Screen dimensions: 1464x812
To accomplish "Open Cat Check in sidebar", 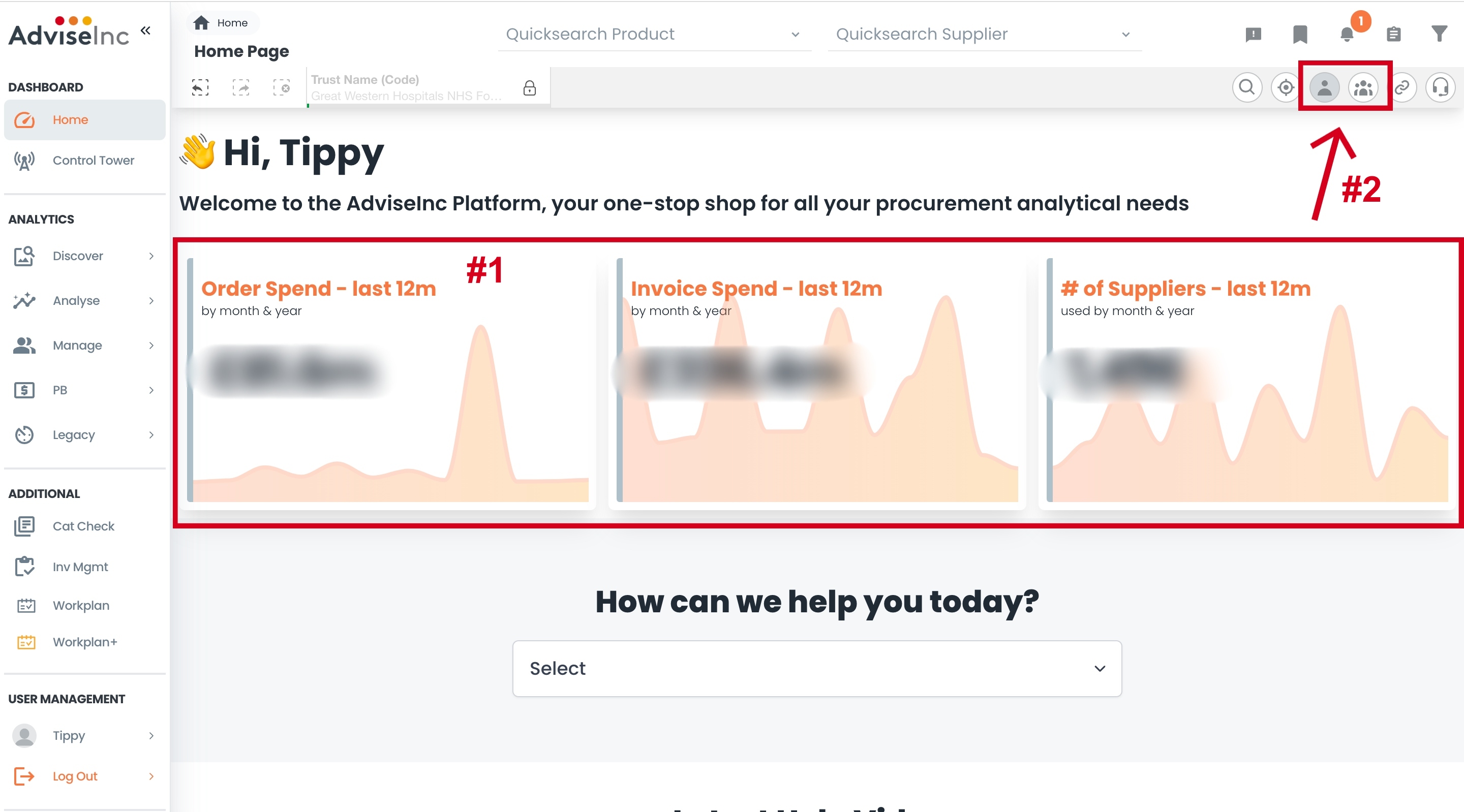I will click(x=83, y=526).
